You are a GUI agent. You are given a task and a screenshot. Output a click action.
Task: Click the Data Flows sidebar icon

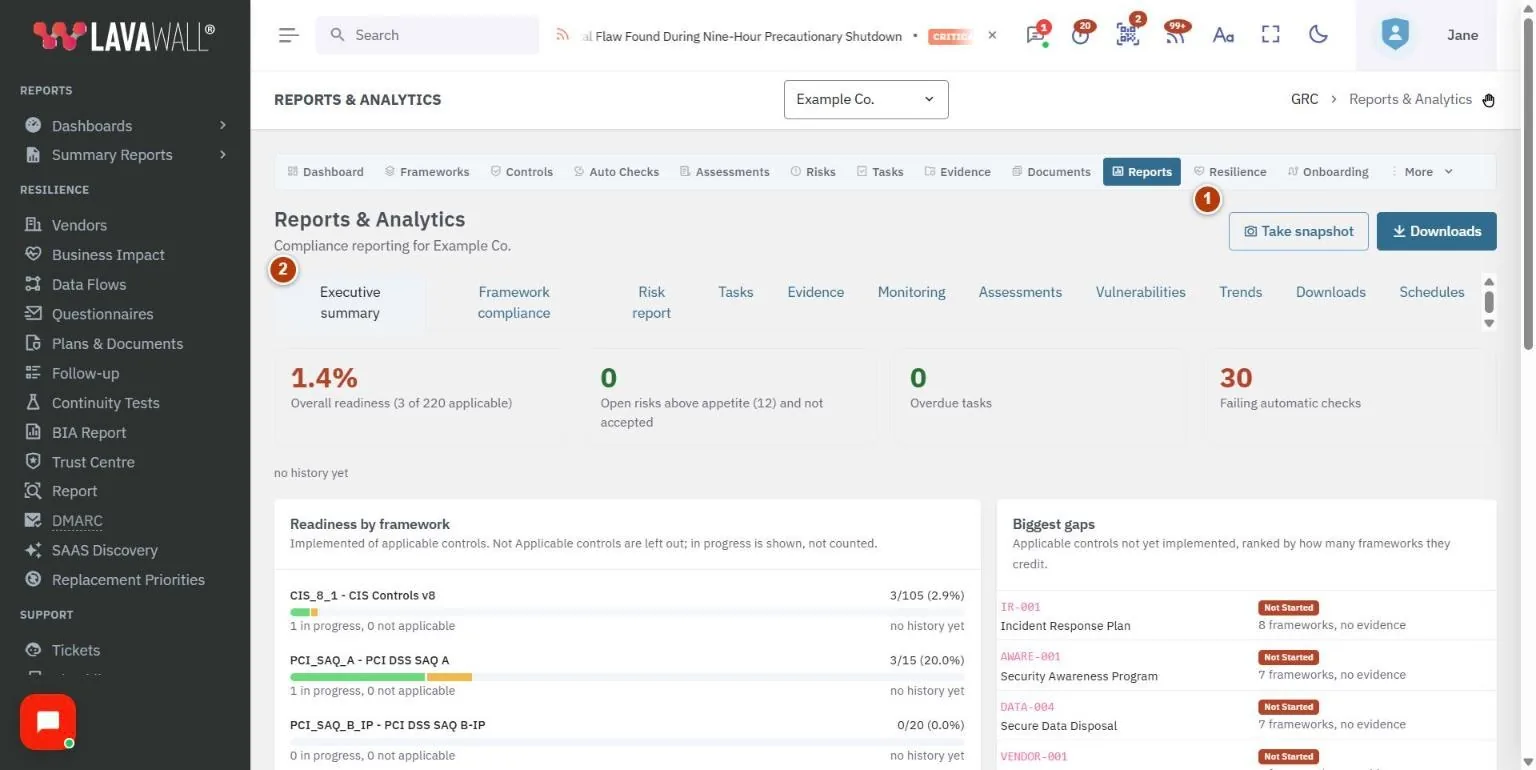coord(33,284)
